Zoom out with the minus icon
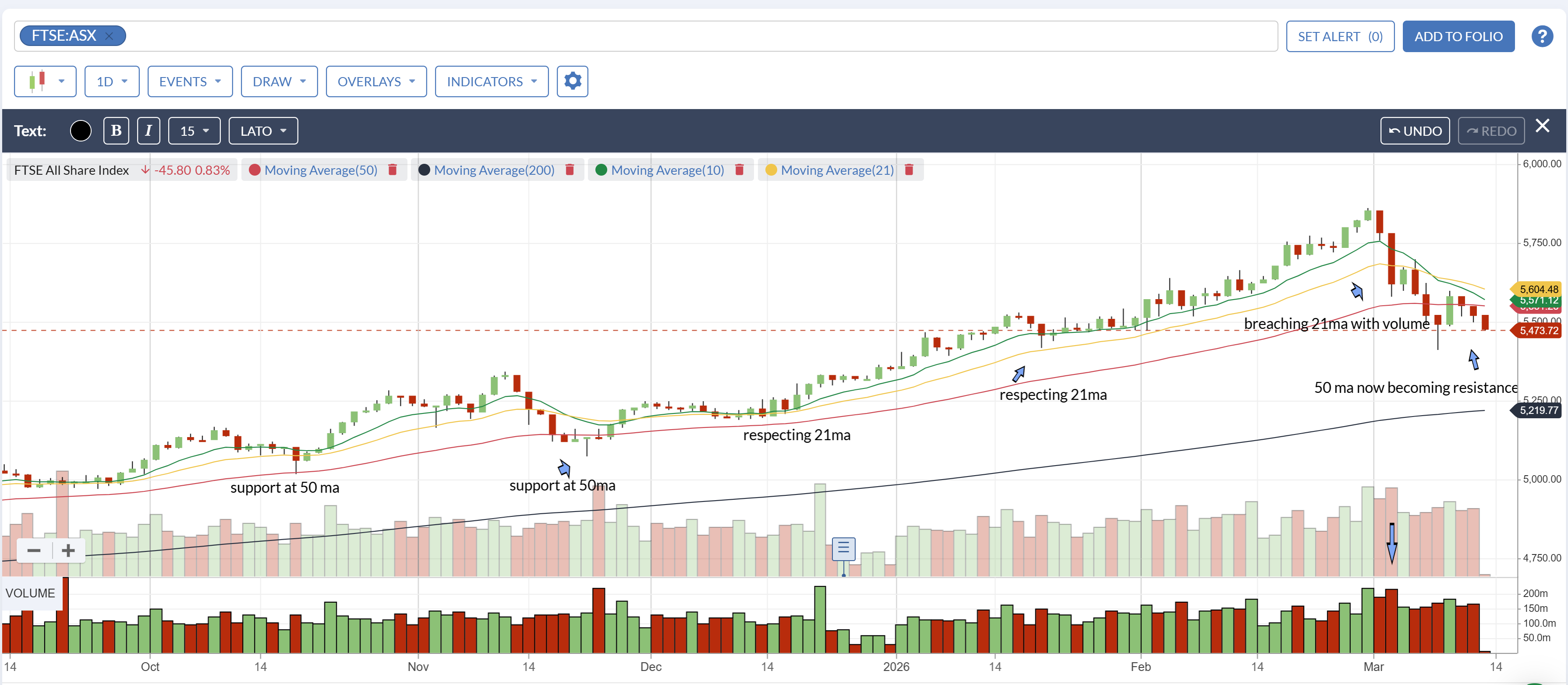The image size is (1568, 685). [34, 551]
